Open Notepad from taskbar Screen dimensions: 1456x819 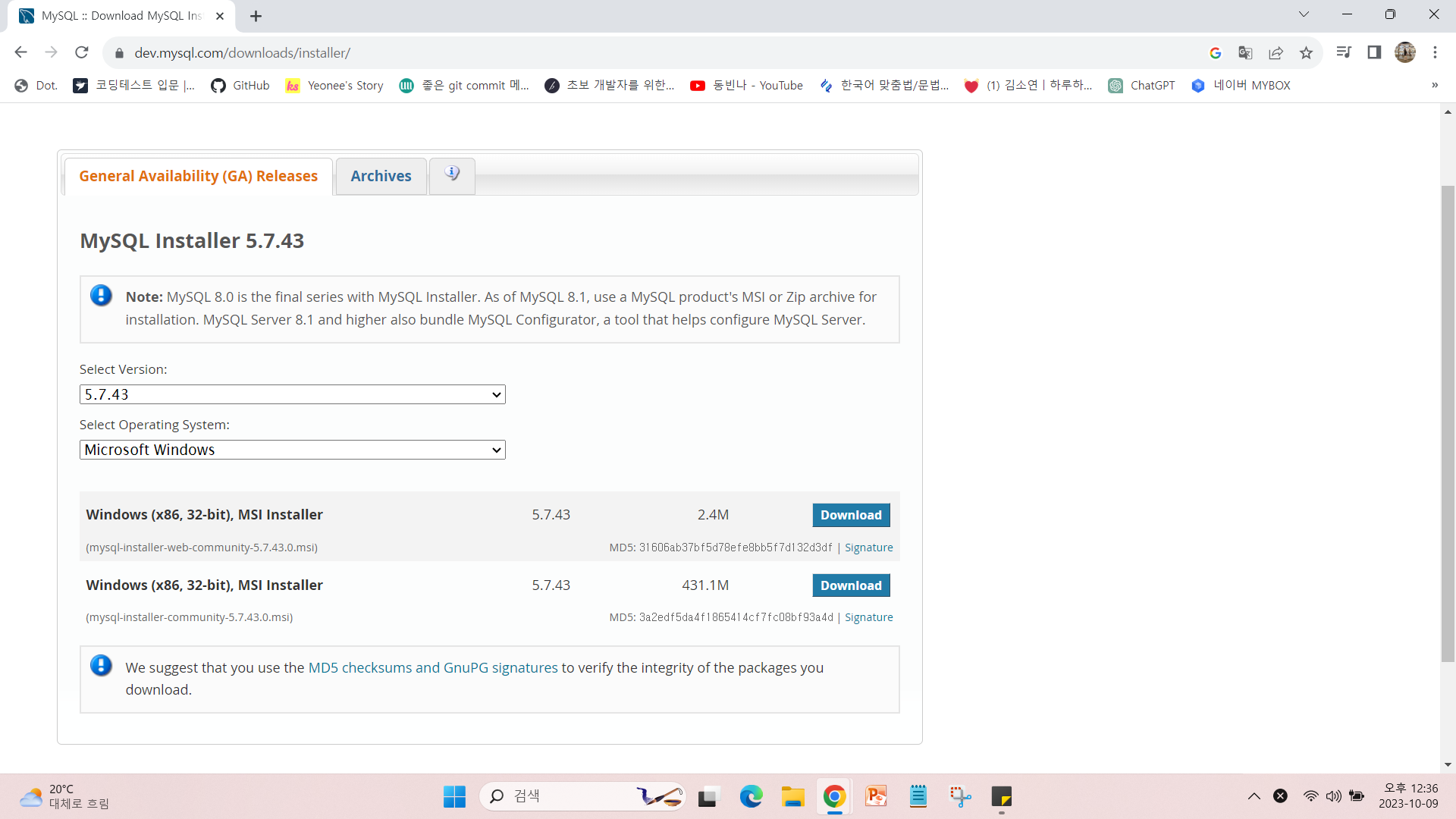click(x=918, y=796)
